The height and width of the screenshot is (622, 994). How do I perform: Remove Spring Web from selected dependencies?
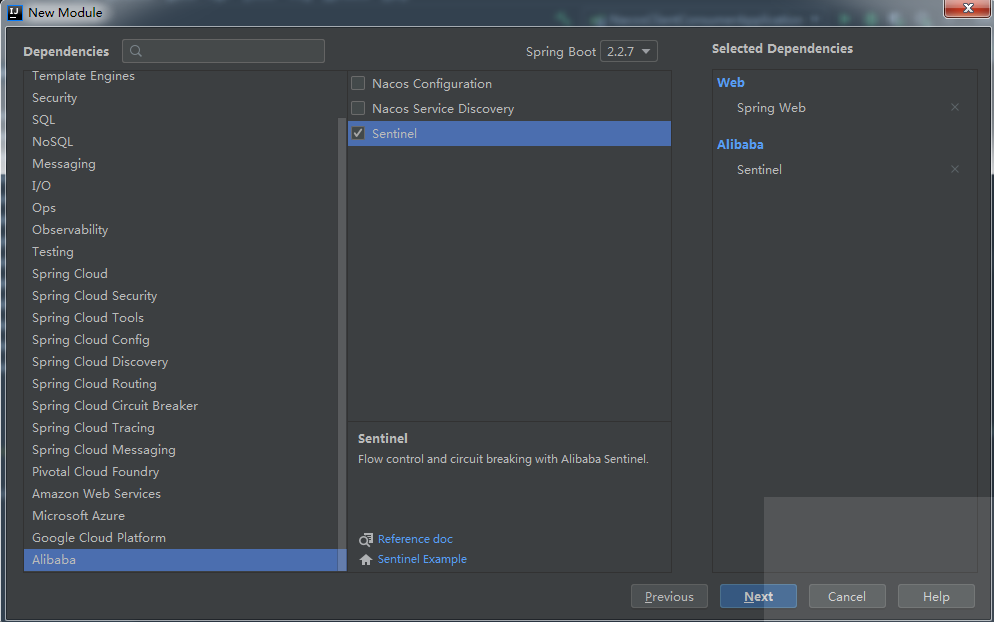(x=955, y=107)
